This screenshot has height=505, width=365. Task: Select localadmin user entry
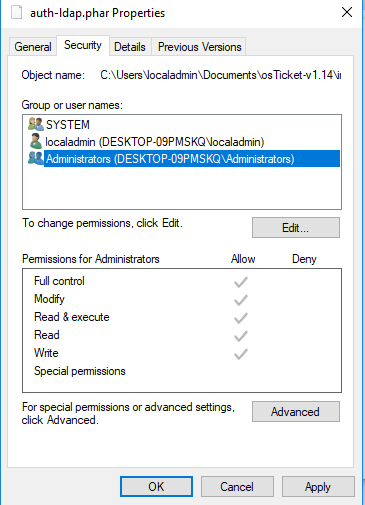point(155,142)
